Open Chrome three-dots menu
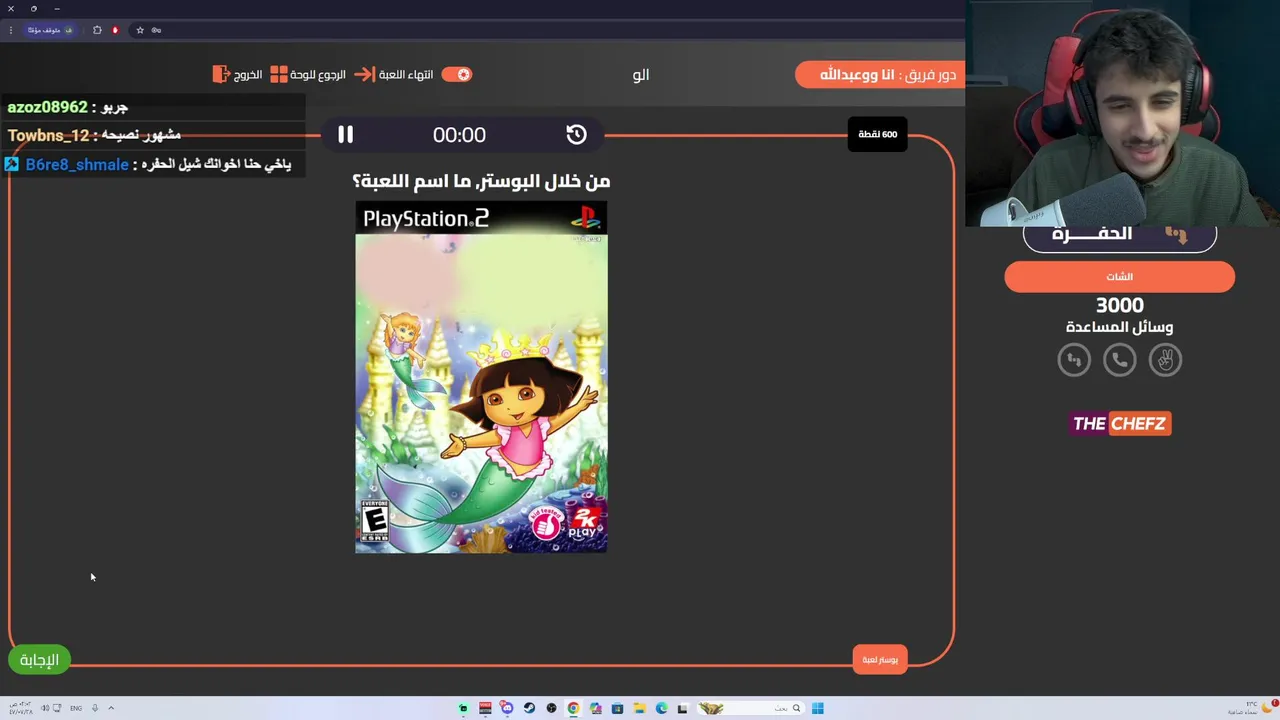 pos(11,30)
